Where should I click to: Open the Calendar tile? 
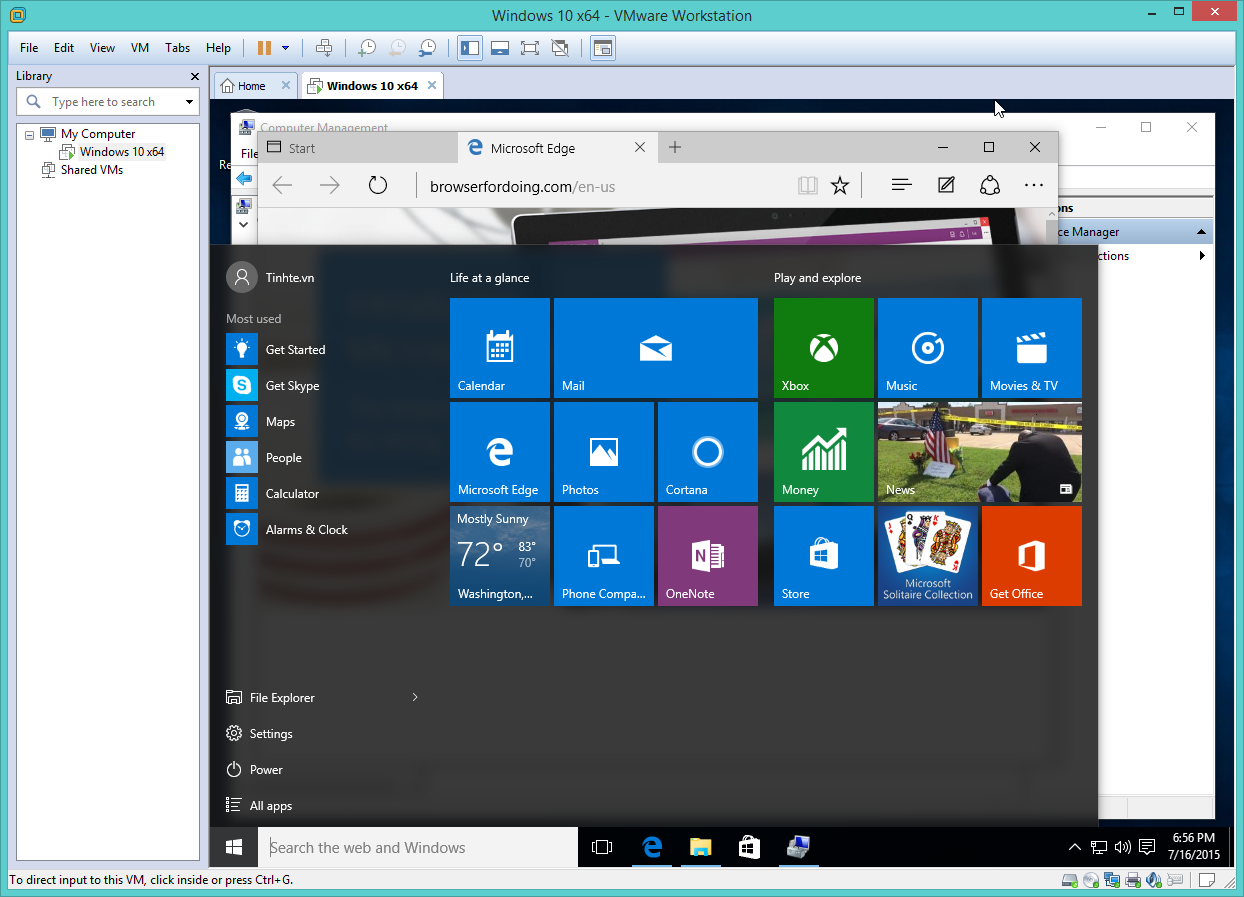[x=500, y=348]
